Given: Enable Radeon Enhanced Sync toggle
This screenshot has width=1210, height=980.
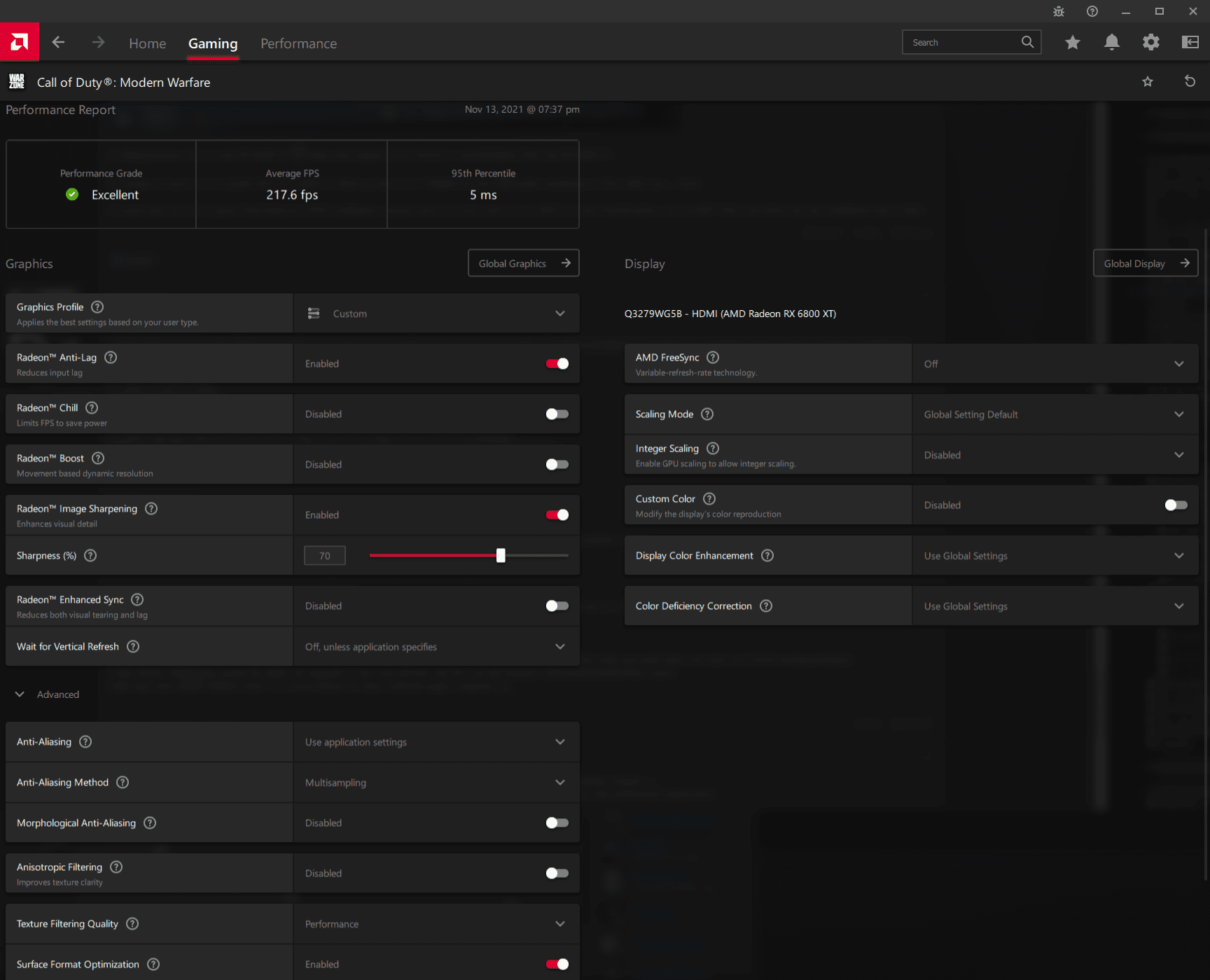Looking at the screenshot, I should point(557,605).
